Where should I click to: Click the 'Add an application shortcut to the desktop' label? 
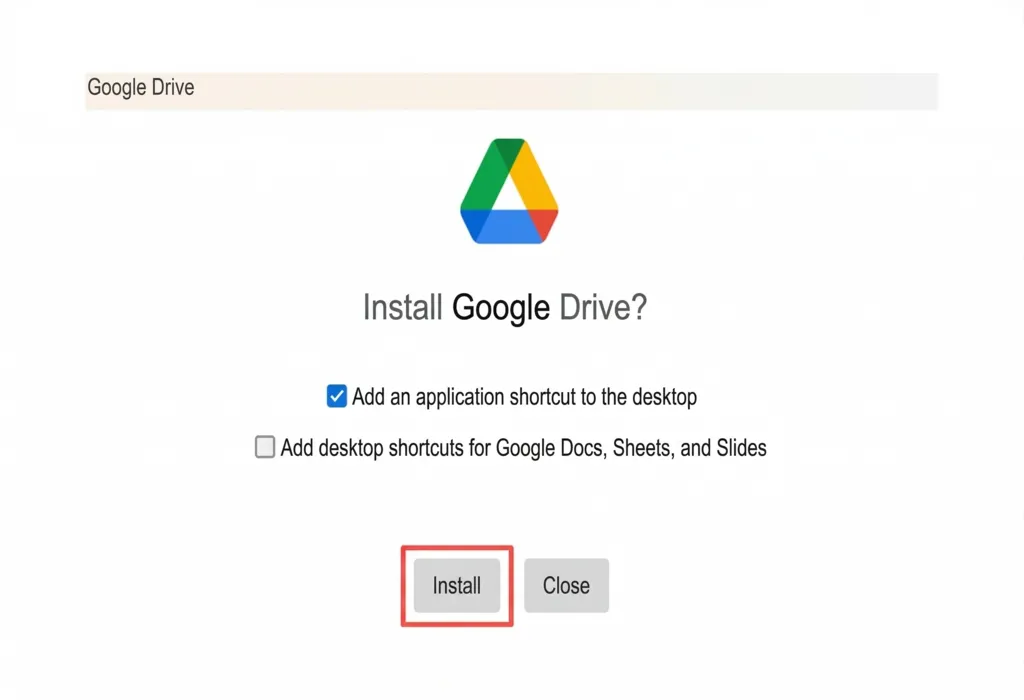[524, 396]
